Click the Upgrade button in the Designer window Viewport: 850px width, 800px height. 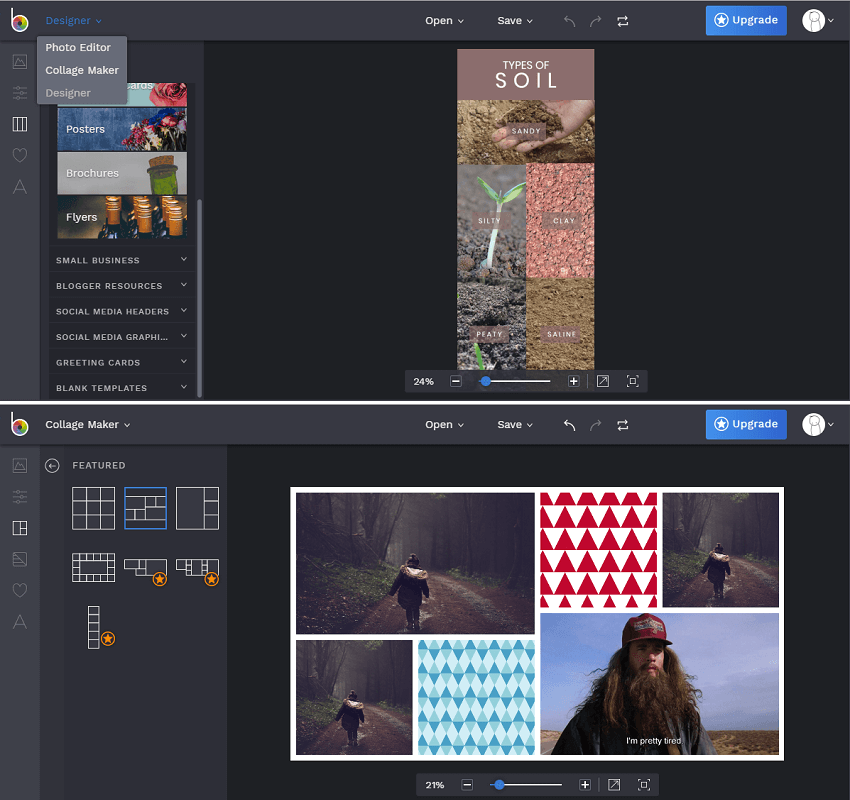pyautogui.click(x=746, y=21)
